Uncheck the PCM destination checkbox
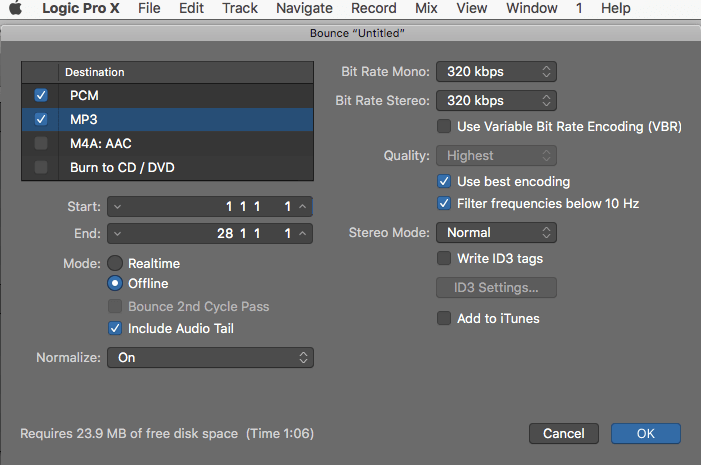The image size is (701, 465). tap(41, 95)
